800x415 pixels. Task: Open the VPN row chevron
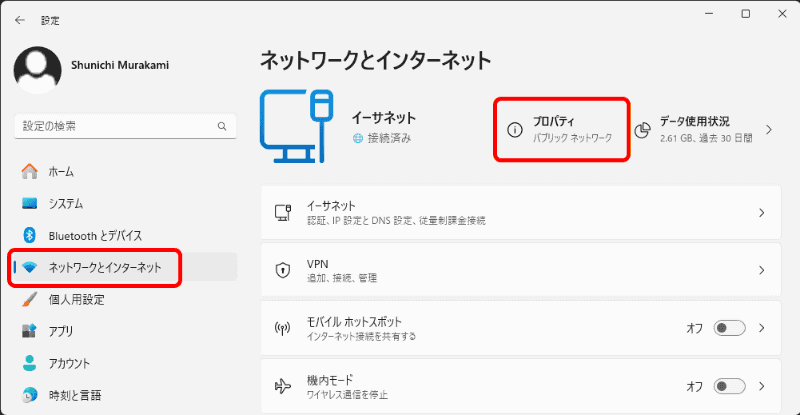[762, 270]
